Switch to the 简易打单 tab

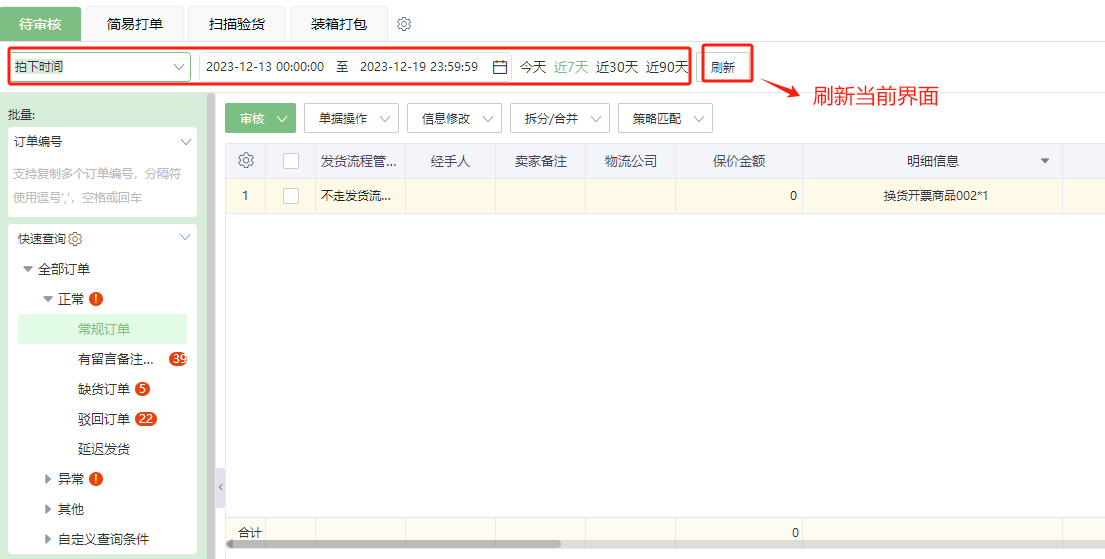point(135,24)
